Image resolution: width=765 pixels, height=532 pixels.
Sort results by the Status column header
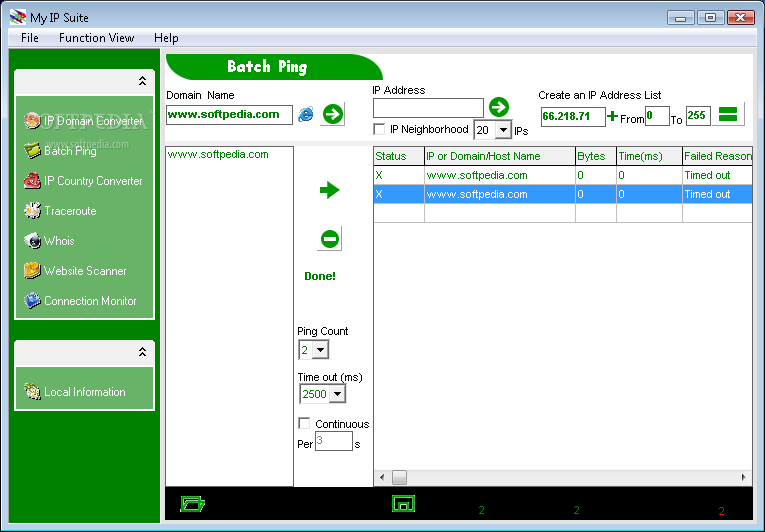(x=399, y=156)
